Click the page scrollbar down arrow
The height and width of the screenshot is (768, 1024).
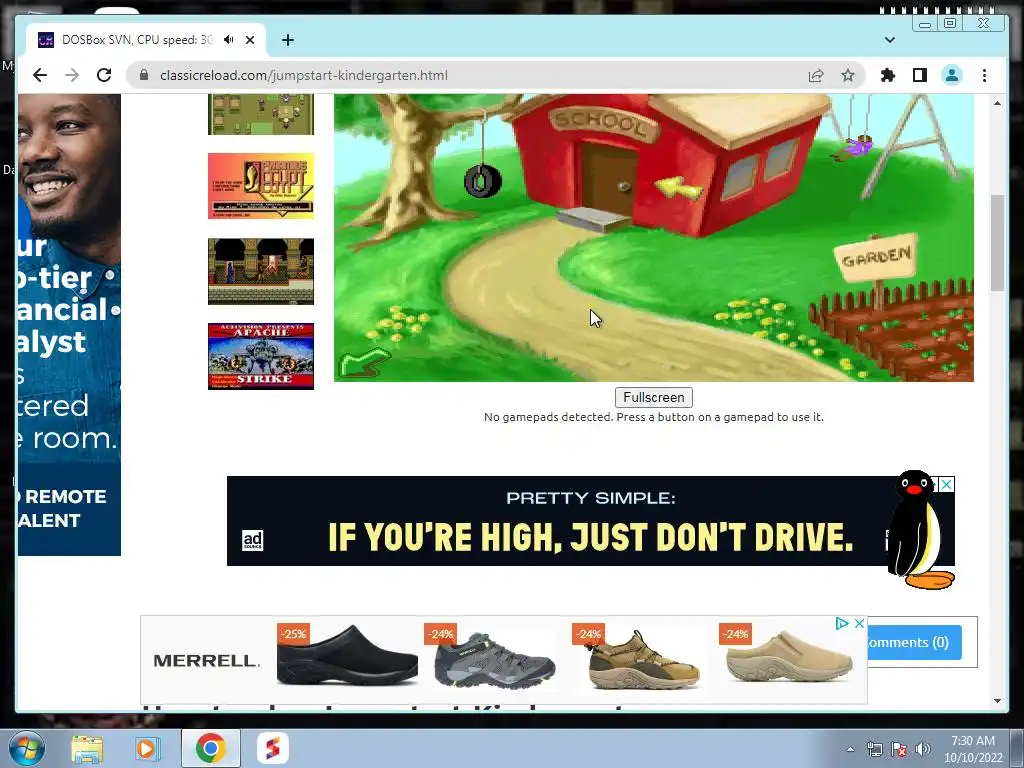(x=997, y=701)
